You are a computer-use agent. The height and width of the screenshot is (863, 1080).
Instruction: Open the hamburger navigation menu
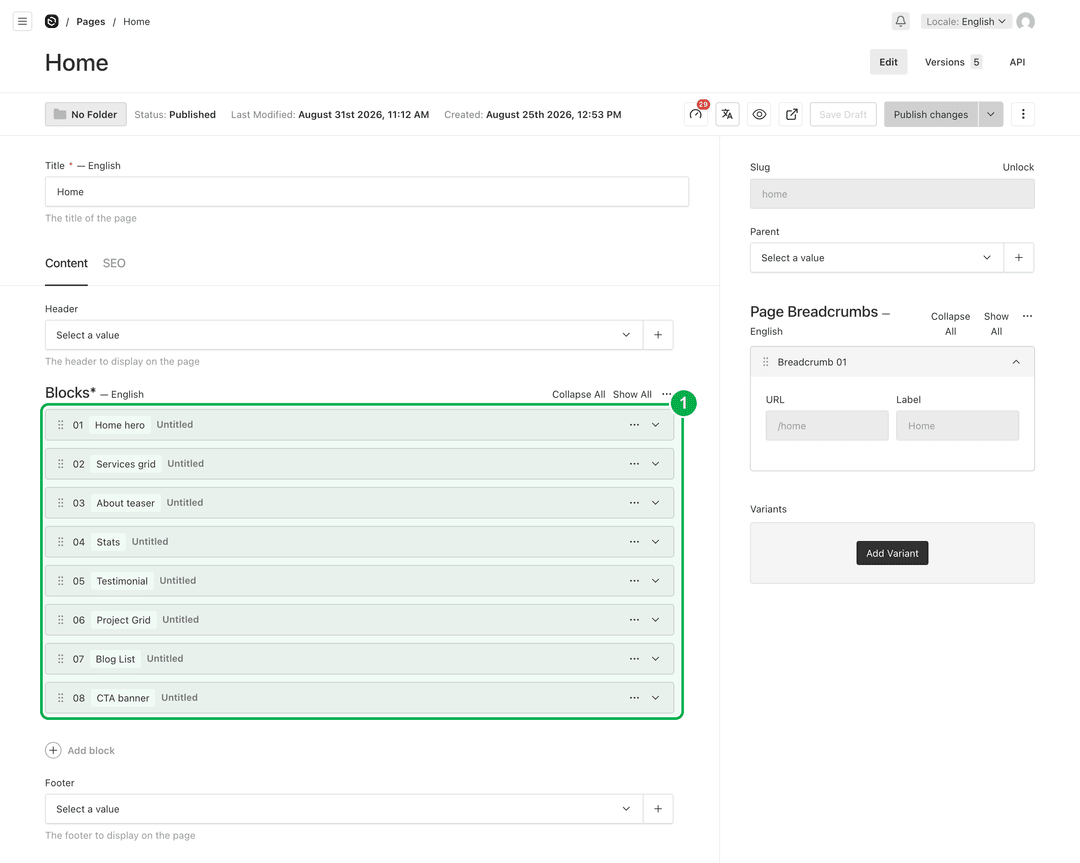pos(22,21)
